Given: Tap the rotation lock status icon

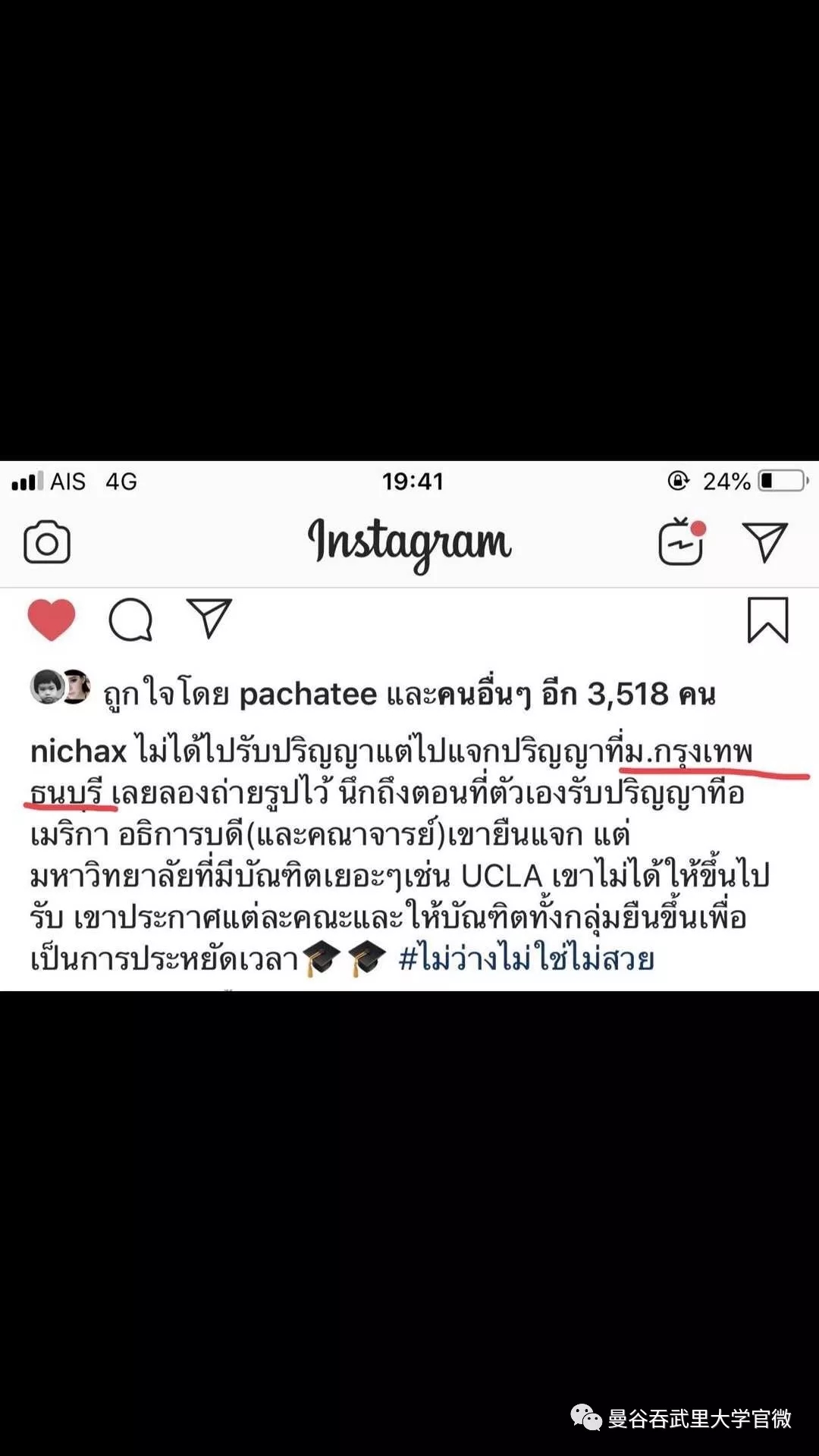Looking at the screenshot, I should pyautogui.click(x=678, y=480).
